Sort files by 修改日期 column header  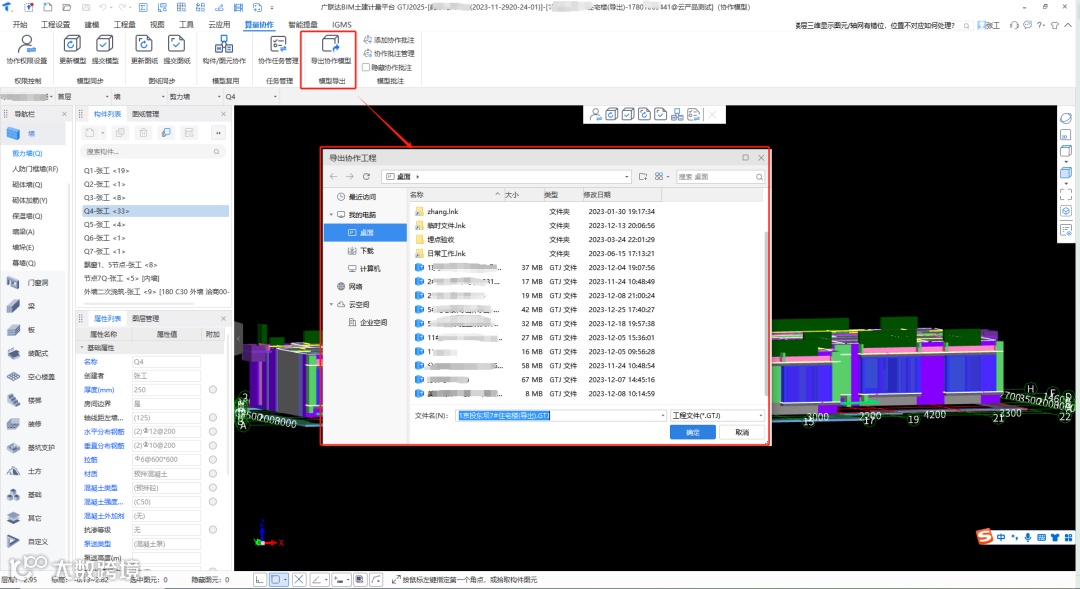(621, 195)
